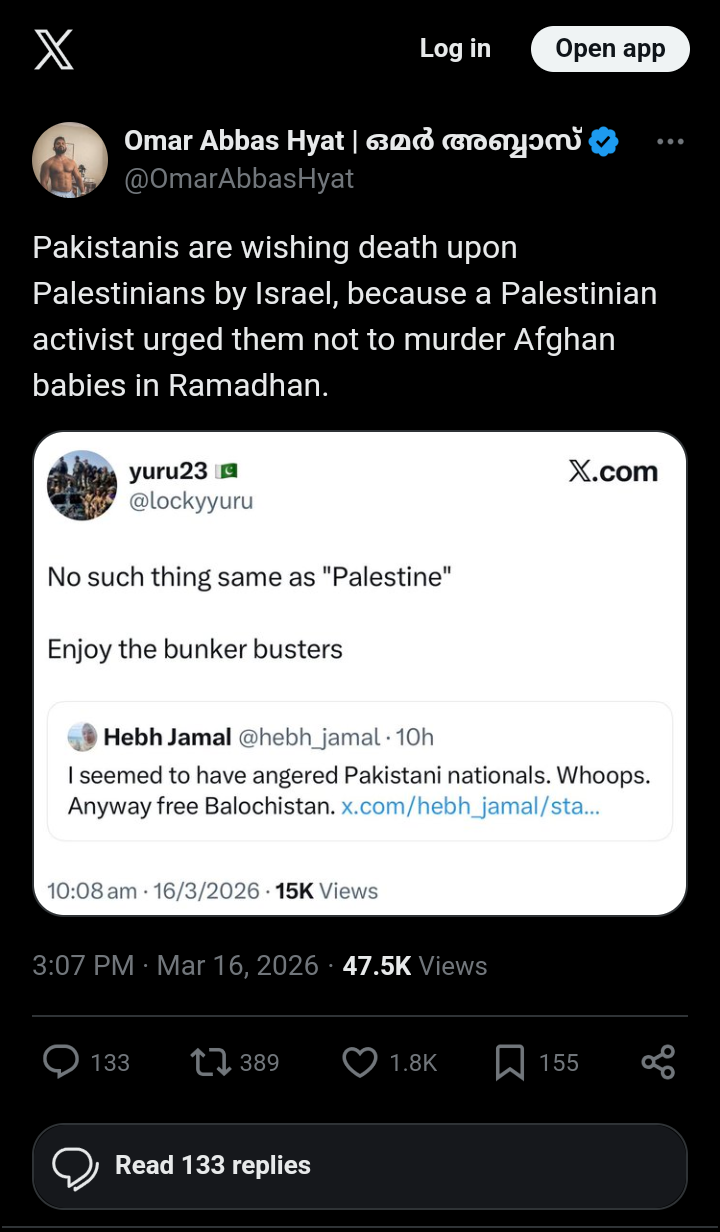The width and height of the screenshot is (720, 1232).
Task: Click the X.com logo in embedded image
Action: point(613,472)
